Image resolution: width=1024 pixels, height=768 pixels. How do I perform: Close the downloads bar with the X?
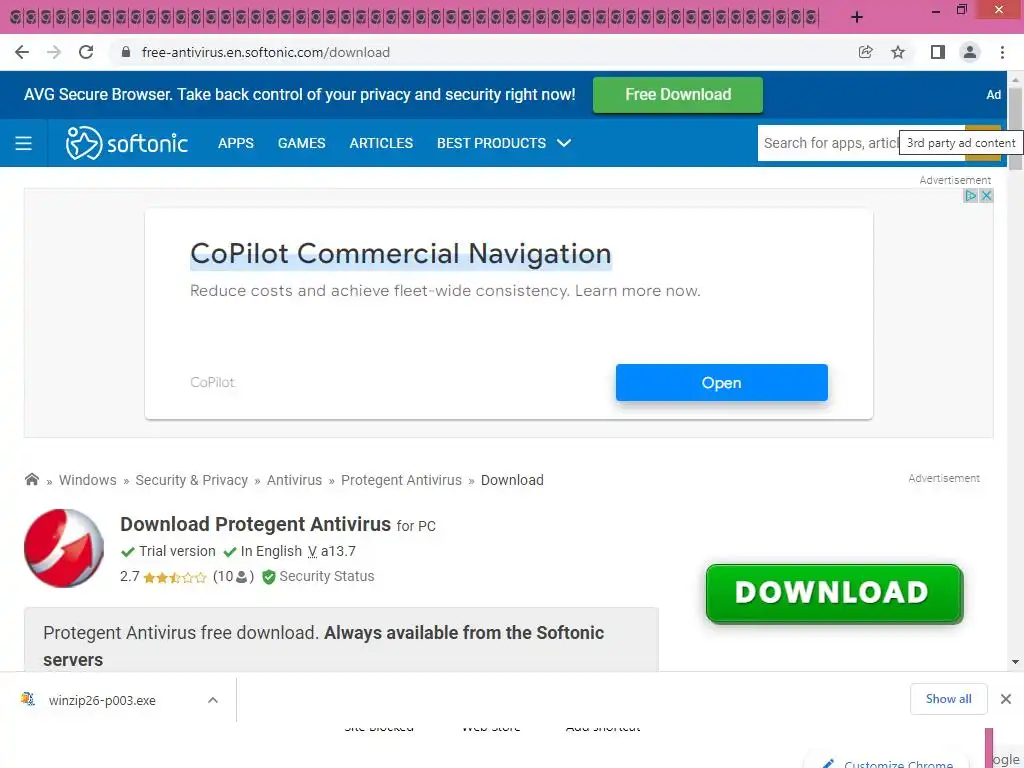click(1006, 699)
